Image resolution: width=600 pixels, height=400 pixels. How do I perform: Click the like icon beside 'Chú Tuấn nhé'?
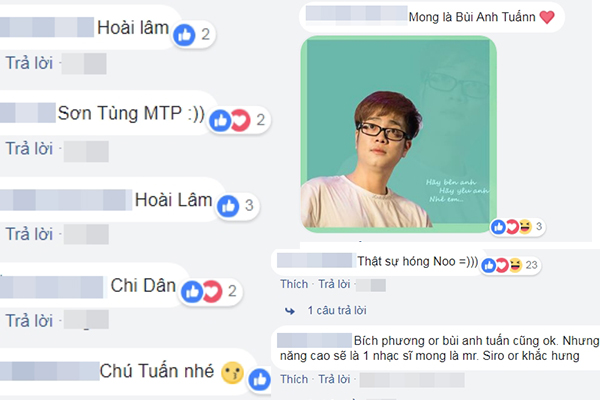[259, 380]
